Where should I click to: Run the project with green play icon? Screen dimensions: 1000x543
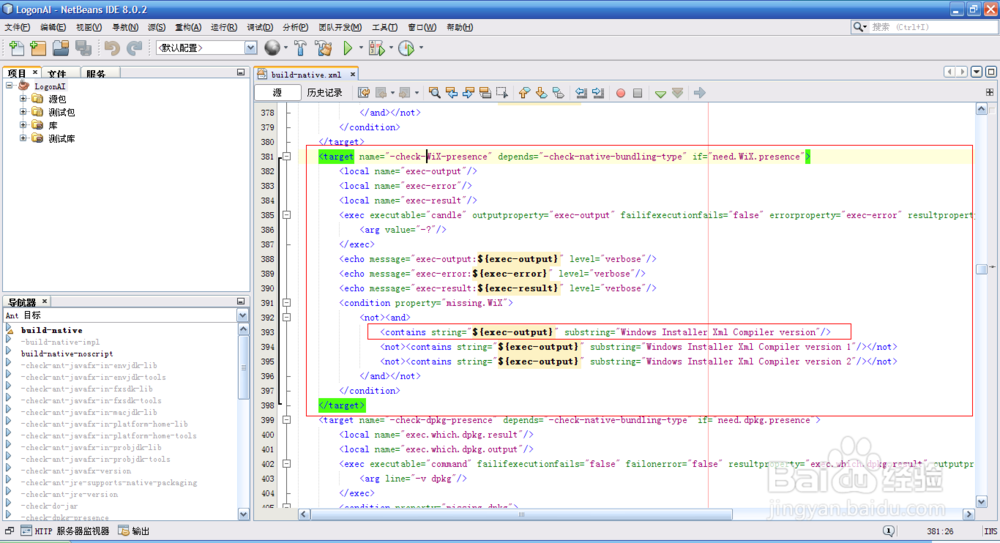[348, 48]
